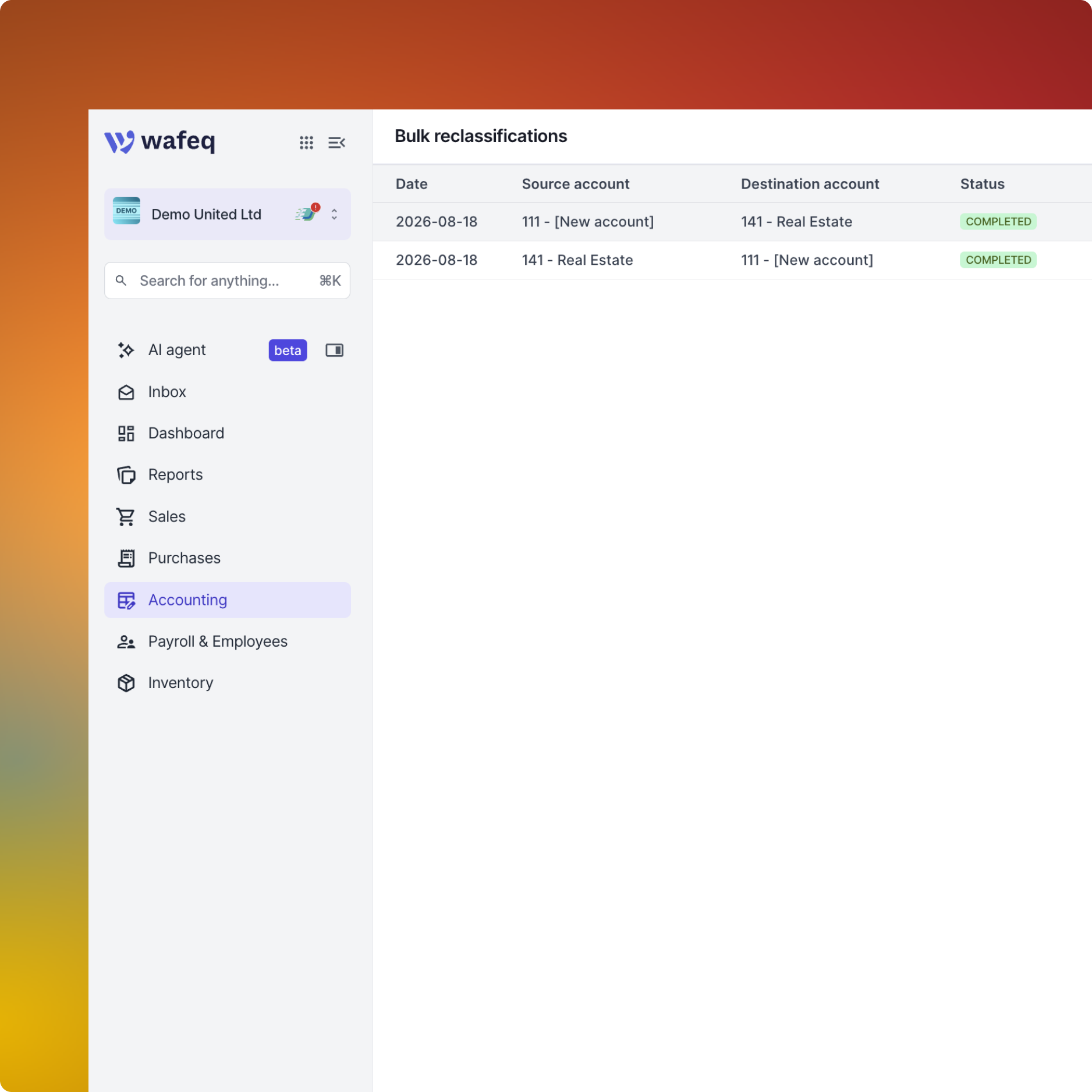Open the rocket notification icon

click(x=307, y=213)
